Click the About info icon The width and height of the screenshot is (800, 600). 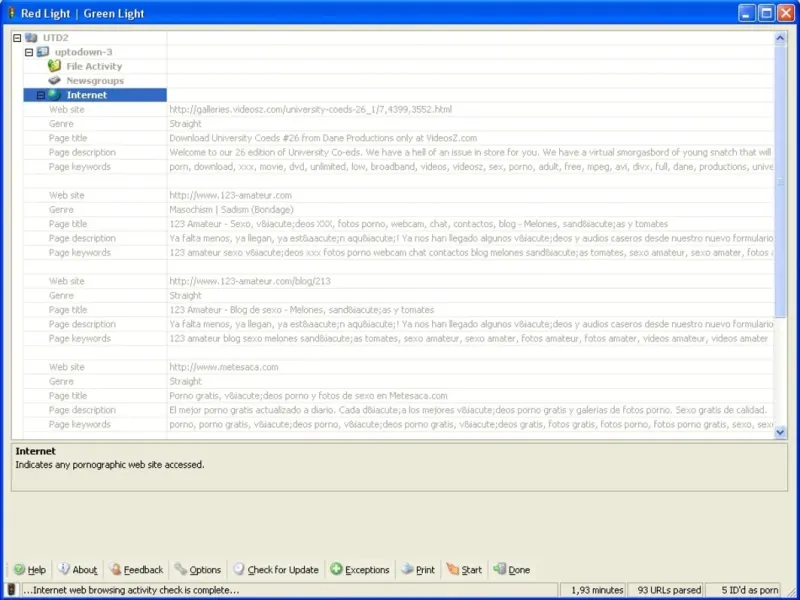click(64, 569)
